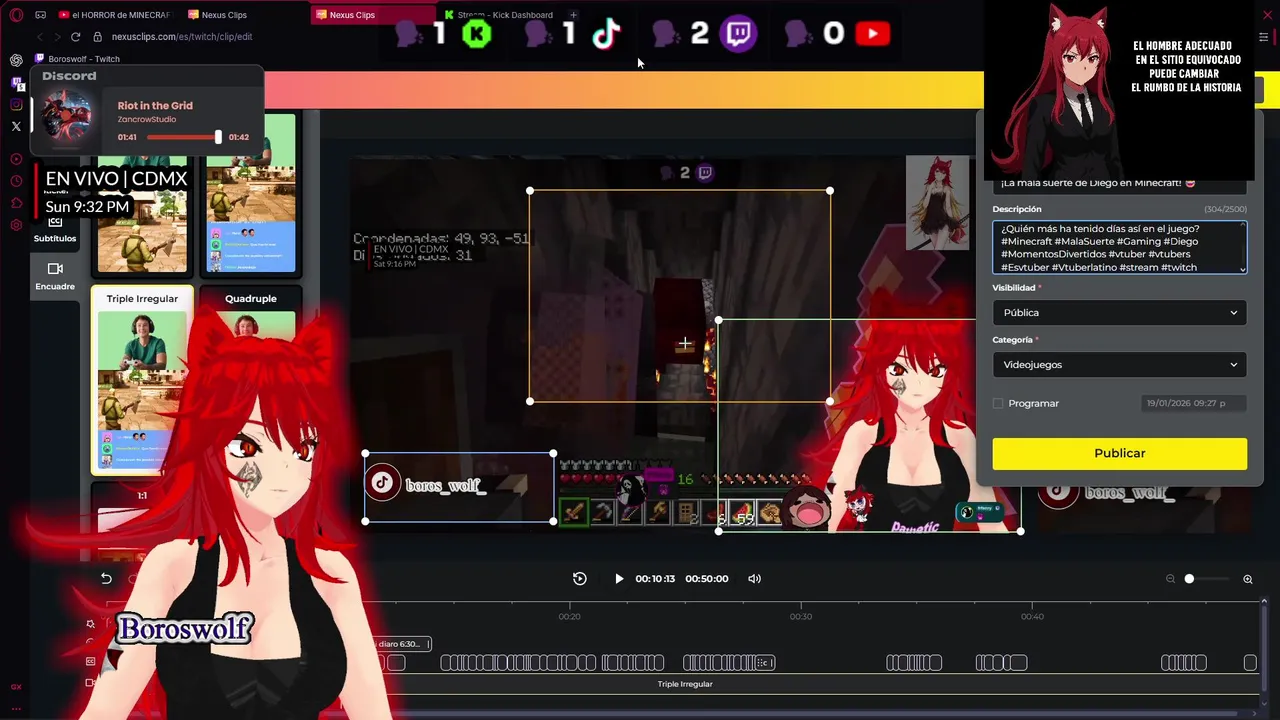Go forward with the browser forward arrow
This screenshot has height=720, width=1280.
(57, 37)
